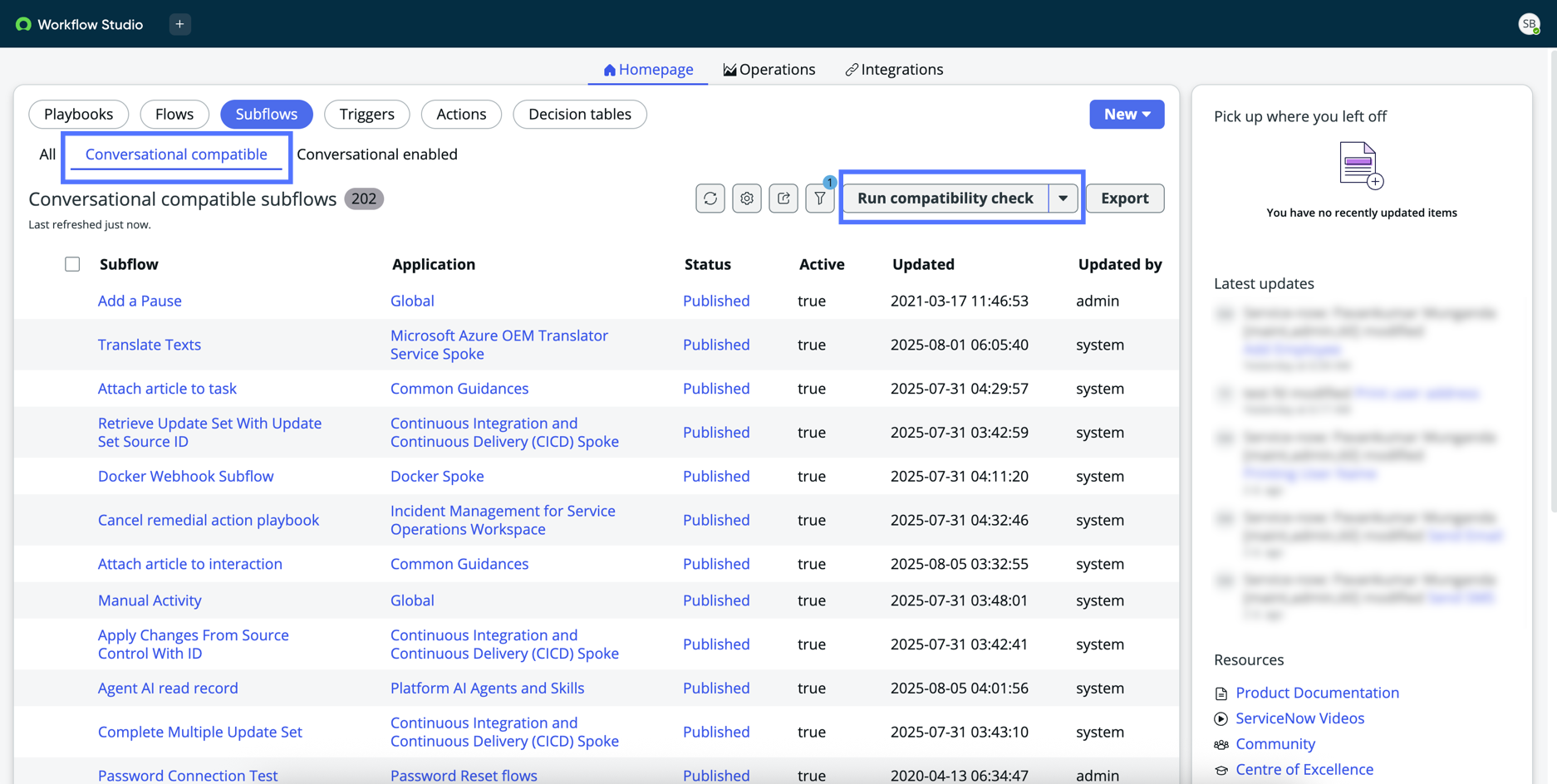Expand the Run compatibility check dropdown arrow

(1063, 198)
